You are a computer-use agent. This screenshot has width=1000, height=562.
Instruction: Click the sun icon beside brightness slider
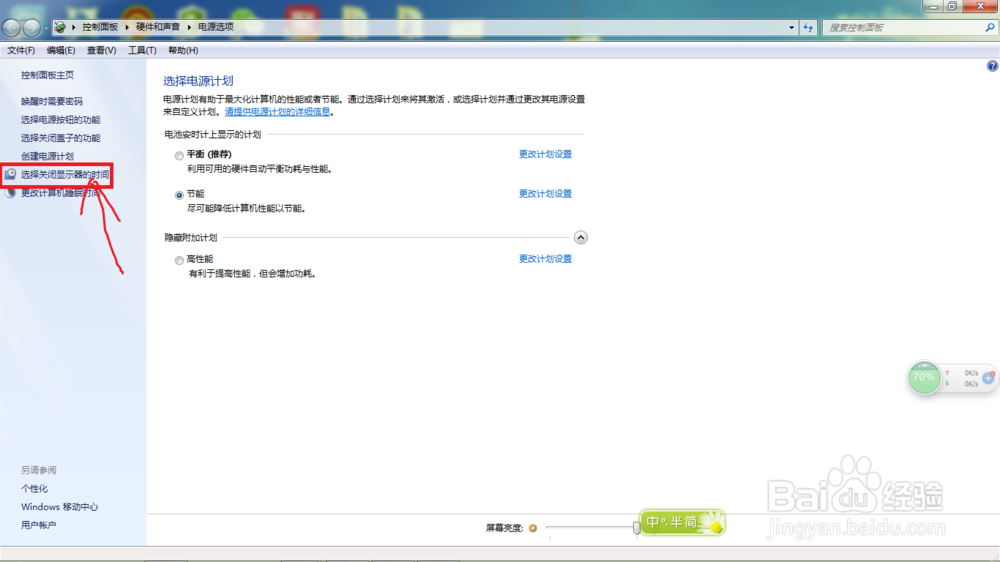point(533,528)
